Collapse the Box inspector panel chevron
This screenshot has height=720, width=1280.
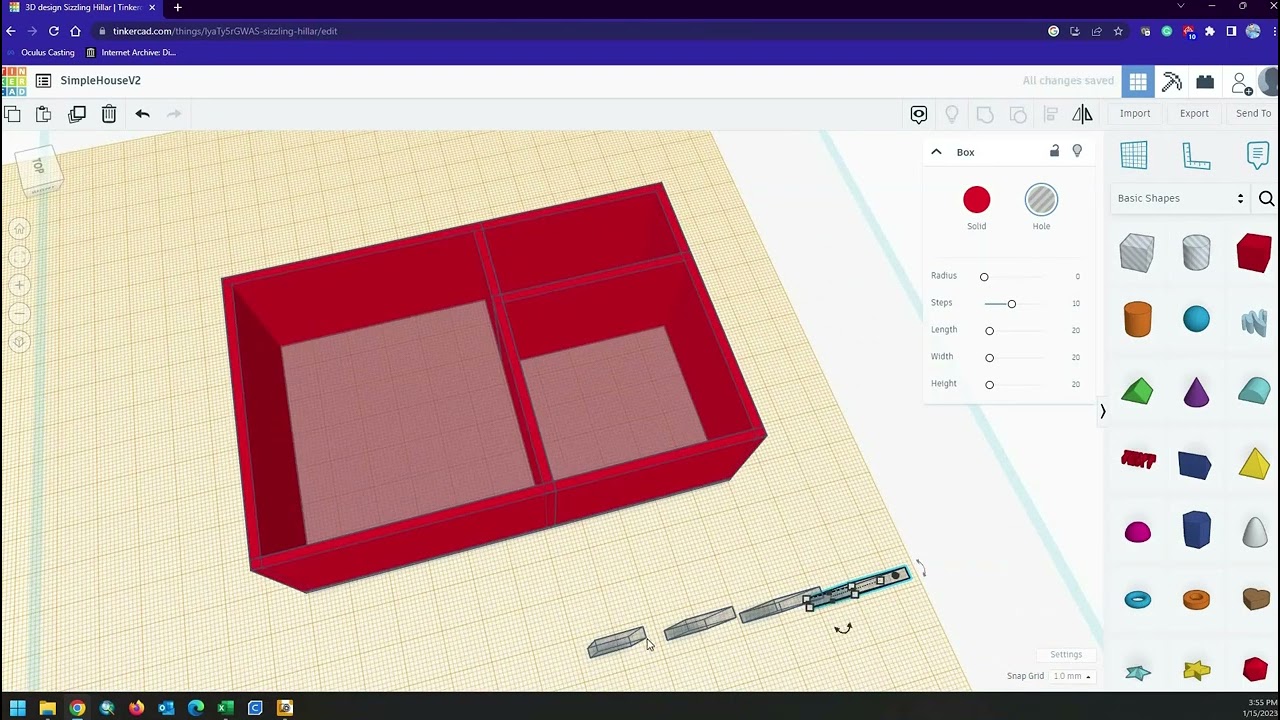pos(936,152)
